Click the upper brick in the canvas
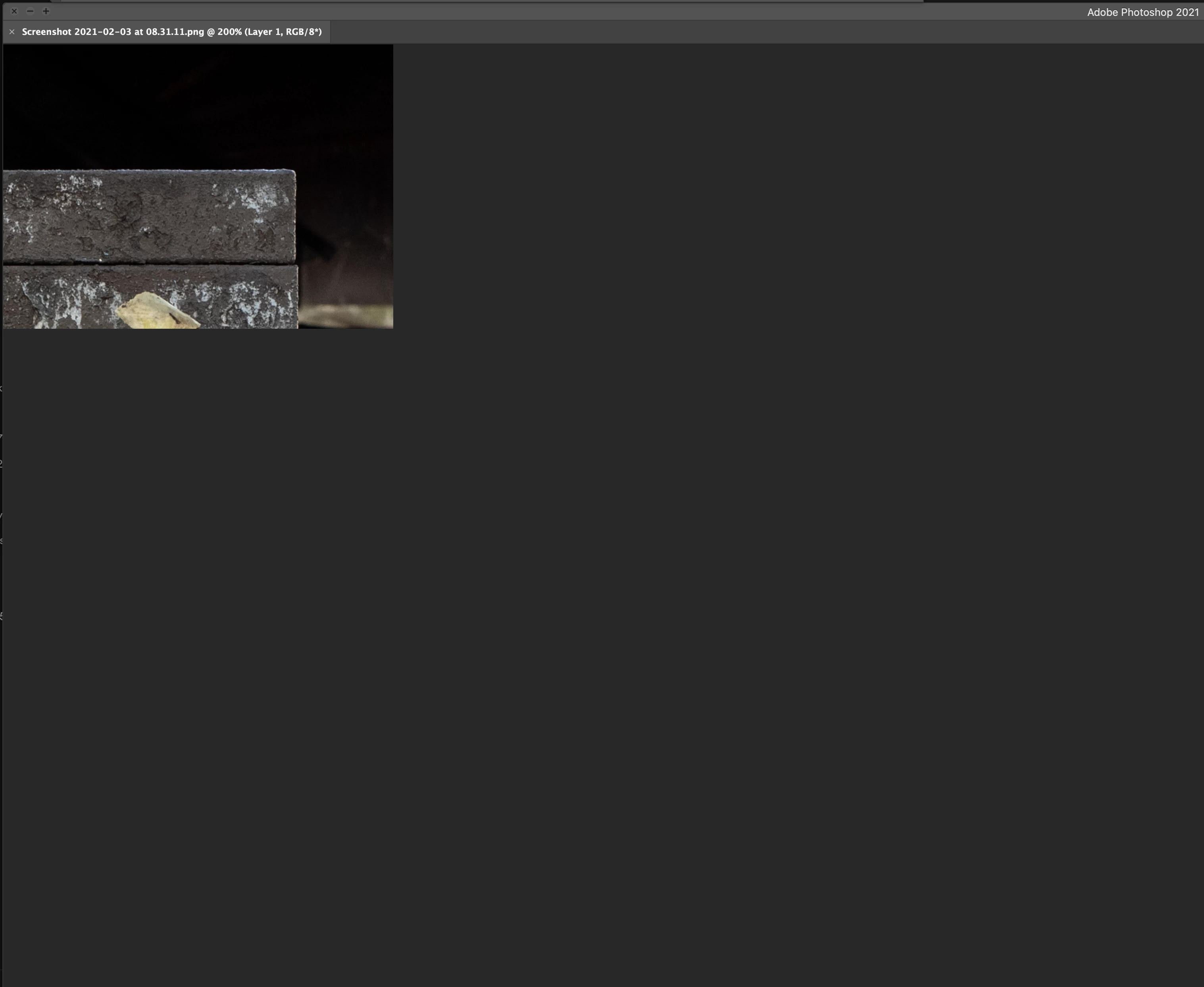Viewport: 1204px width, 987px height. [148, 219]
